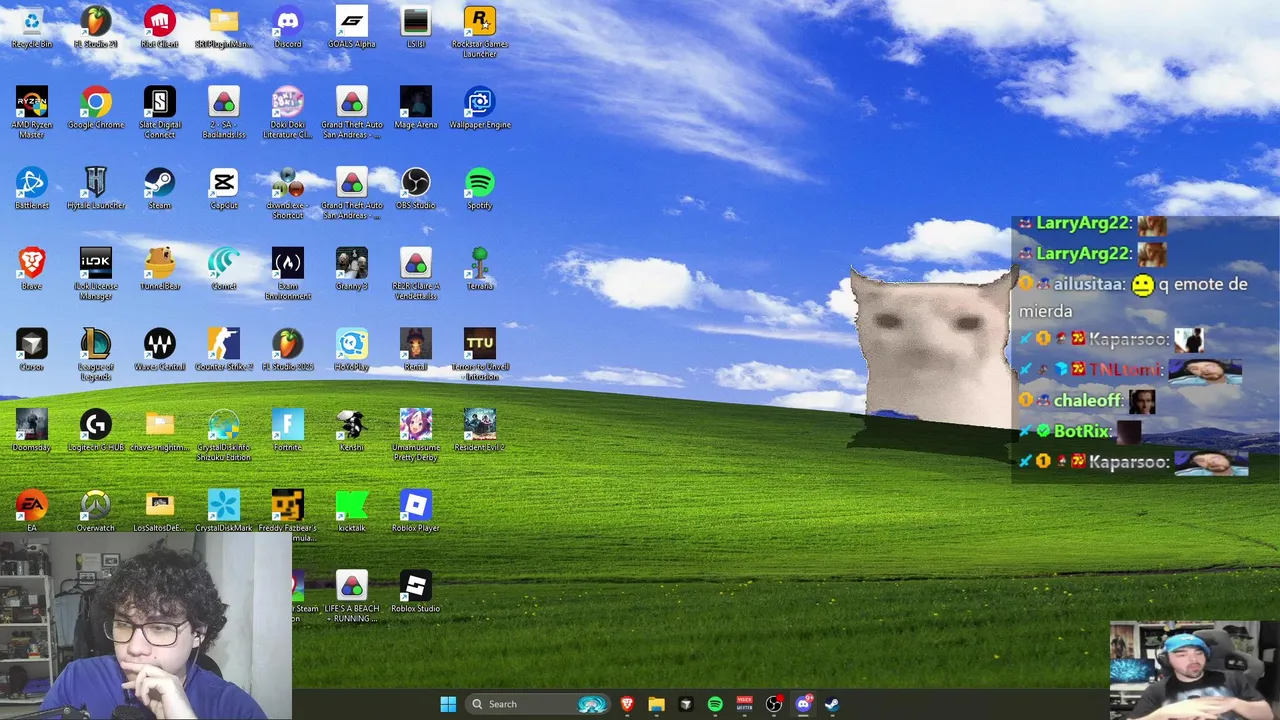Launch Resident Evil 2 shortcut
The width and height of the screenshot is (1280, 720).
[480, 431]
